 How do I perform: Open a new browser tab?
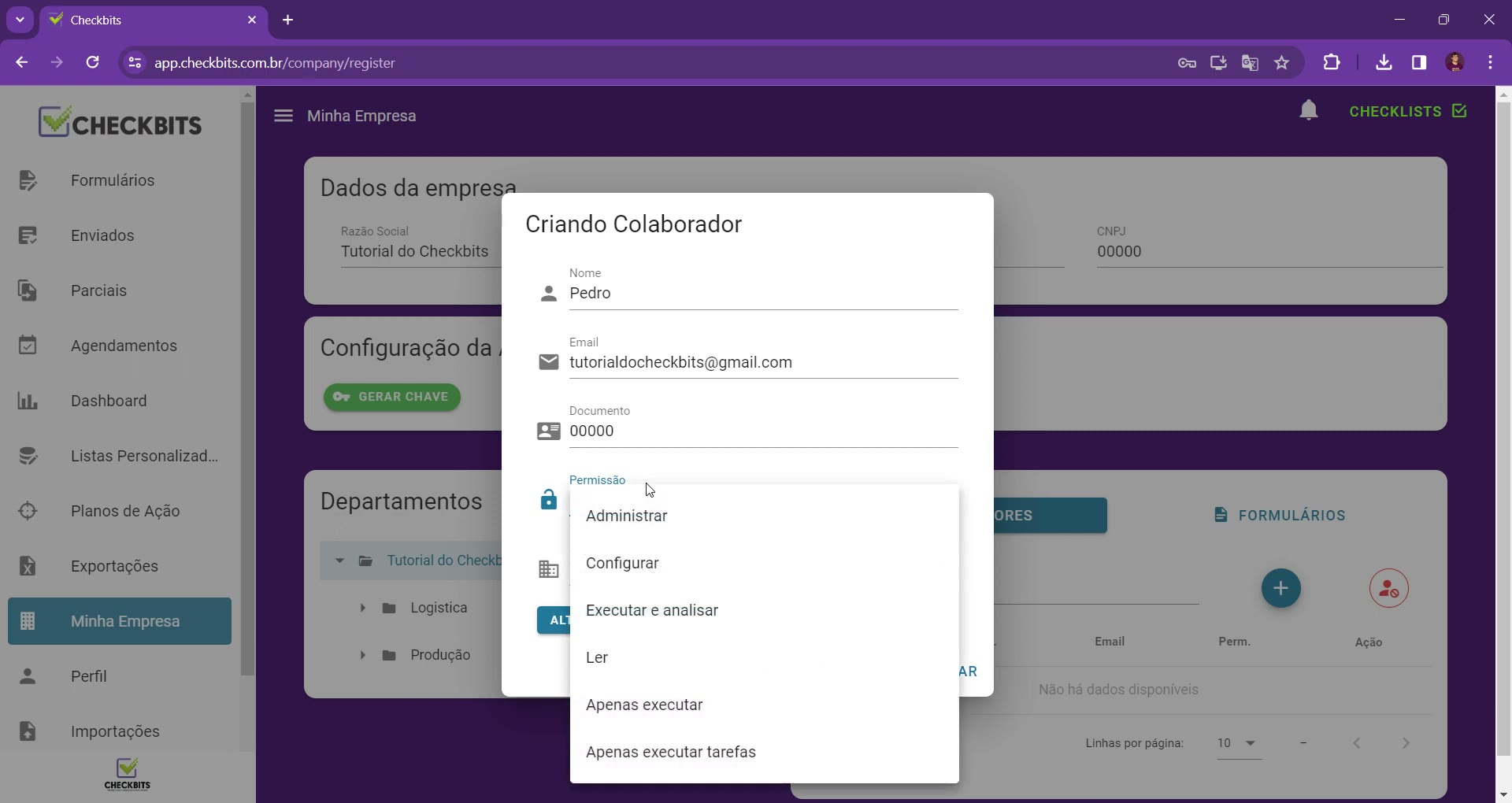[288, 20]
